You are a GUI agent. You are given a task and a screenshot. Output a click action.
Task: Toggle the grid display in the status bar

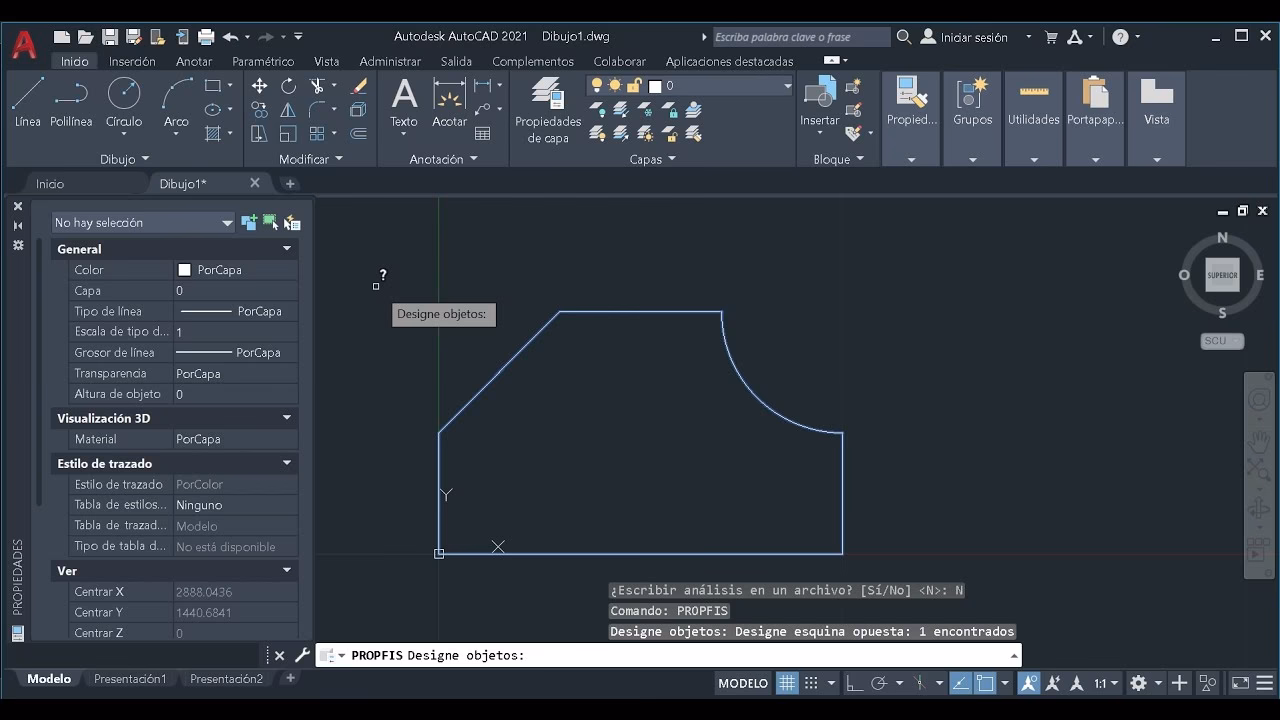point(787,683)
